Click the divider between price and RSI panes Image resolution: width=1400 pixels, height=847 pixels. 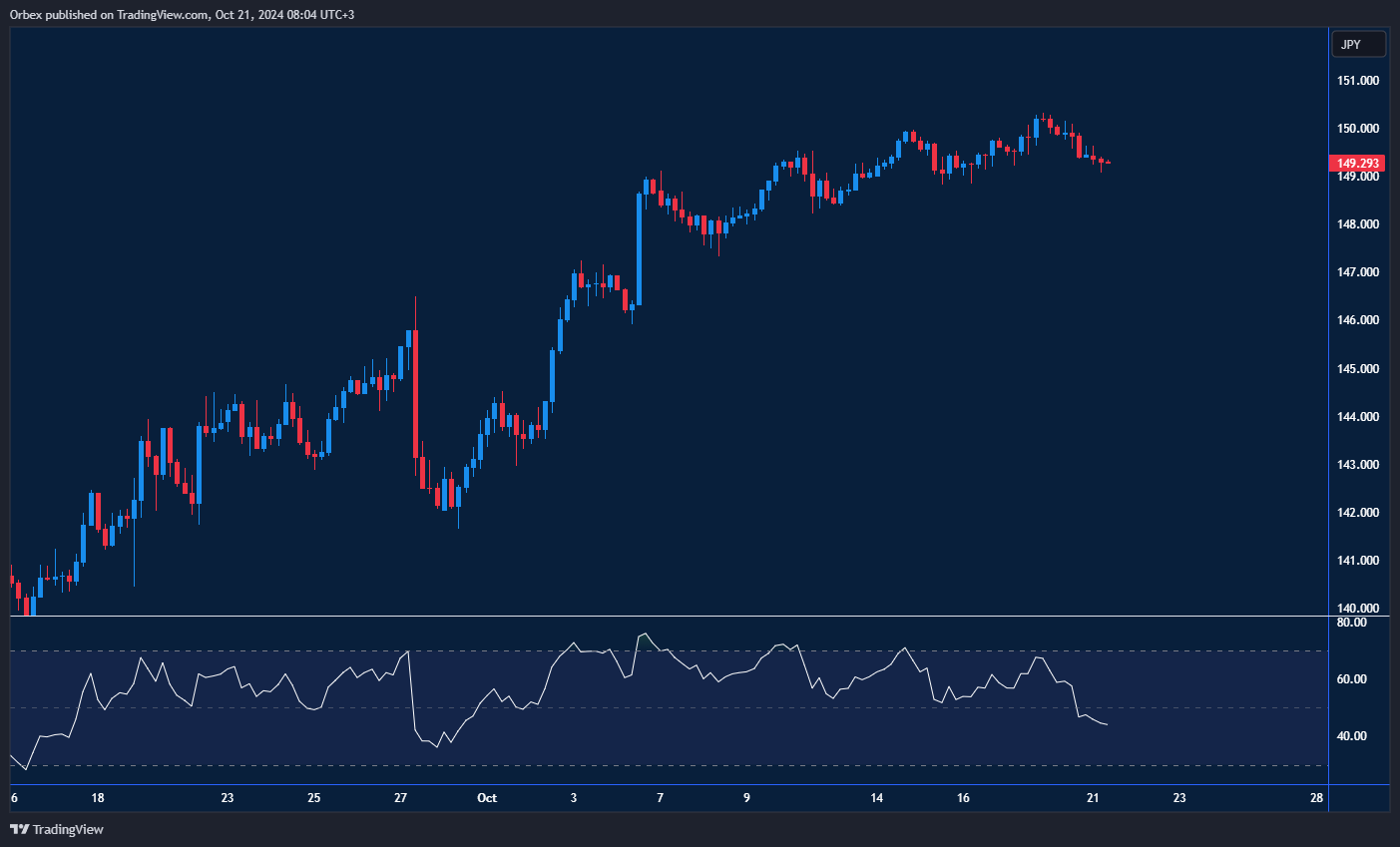(x=669, y=617)
